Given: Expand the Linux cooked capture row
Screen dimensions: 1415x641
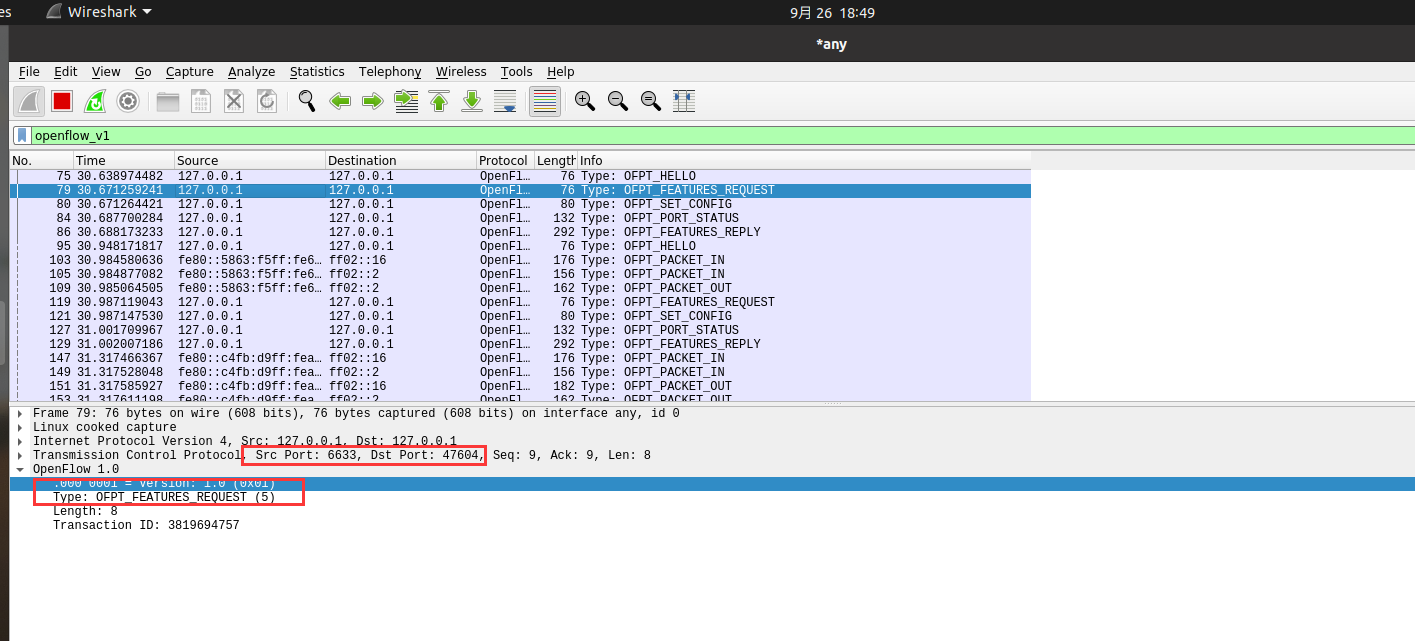Looking at the screenshot, I should click(20, 427).
